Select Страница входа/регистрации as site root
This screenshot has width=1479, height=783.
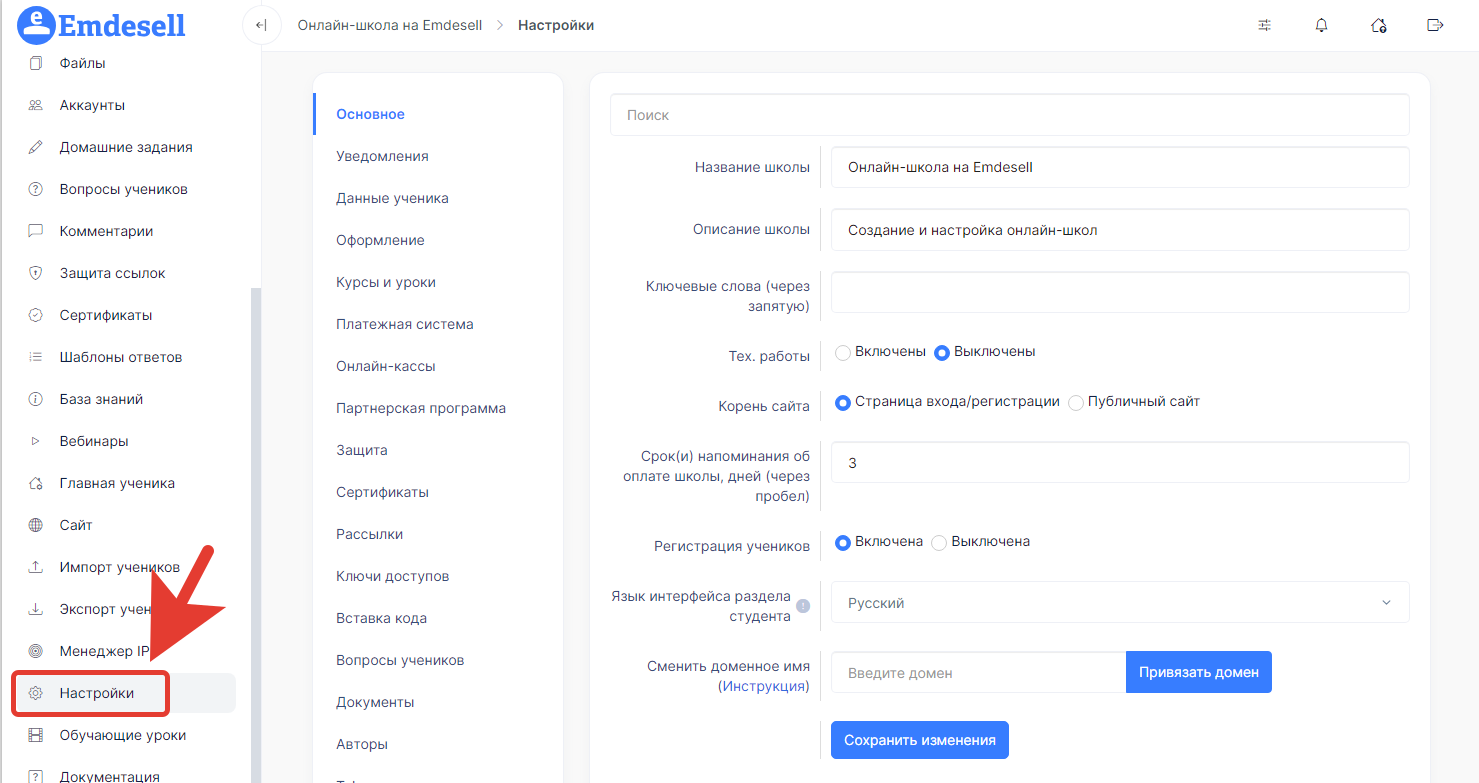pyautogui.click(x=843, y=402)
